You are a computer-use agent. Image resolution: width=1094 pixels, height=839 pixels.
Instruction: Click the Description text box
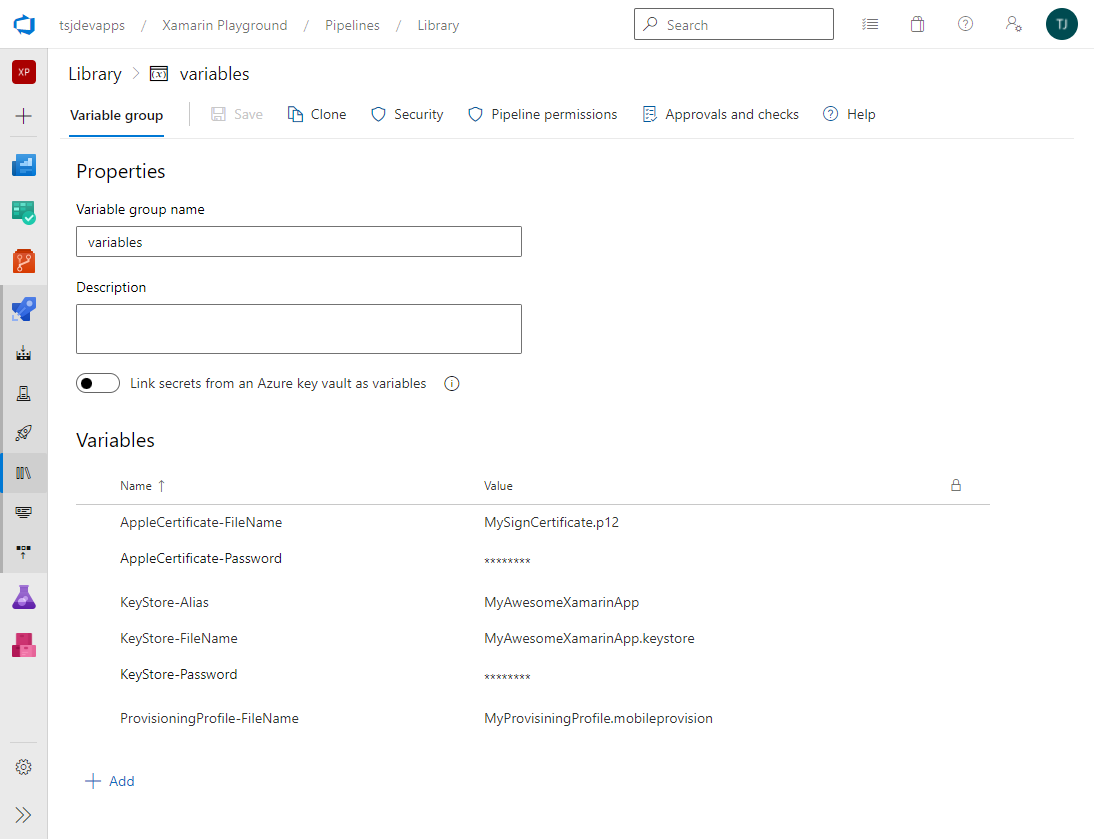(x=299, y=329)
